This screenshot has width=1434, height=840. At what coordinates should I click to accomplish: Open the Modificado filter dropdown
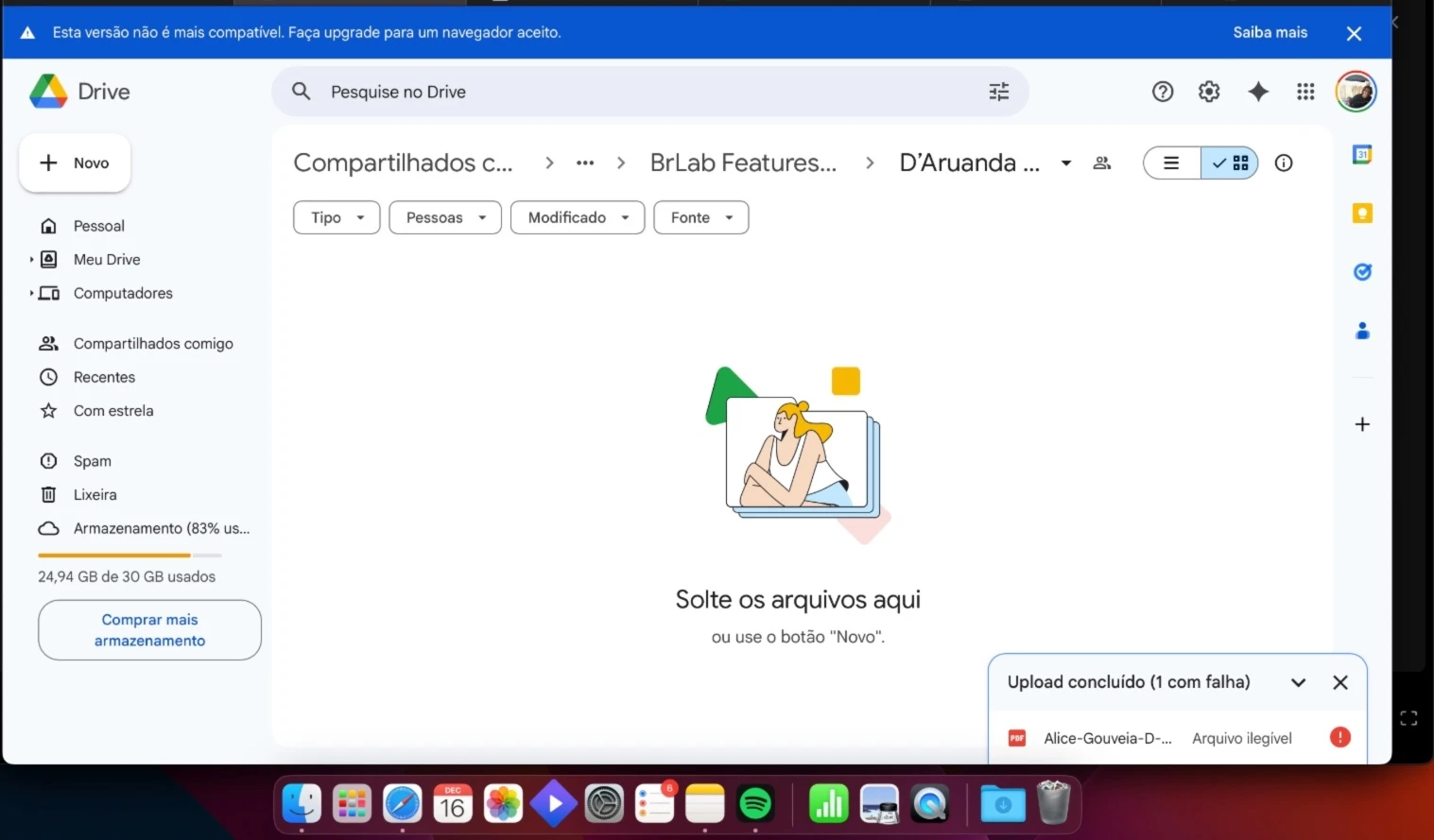point(577,217)
